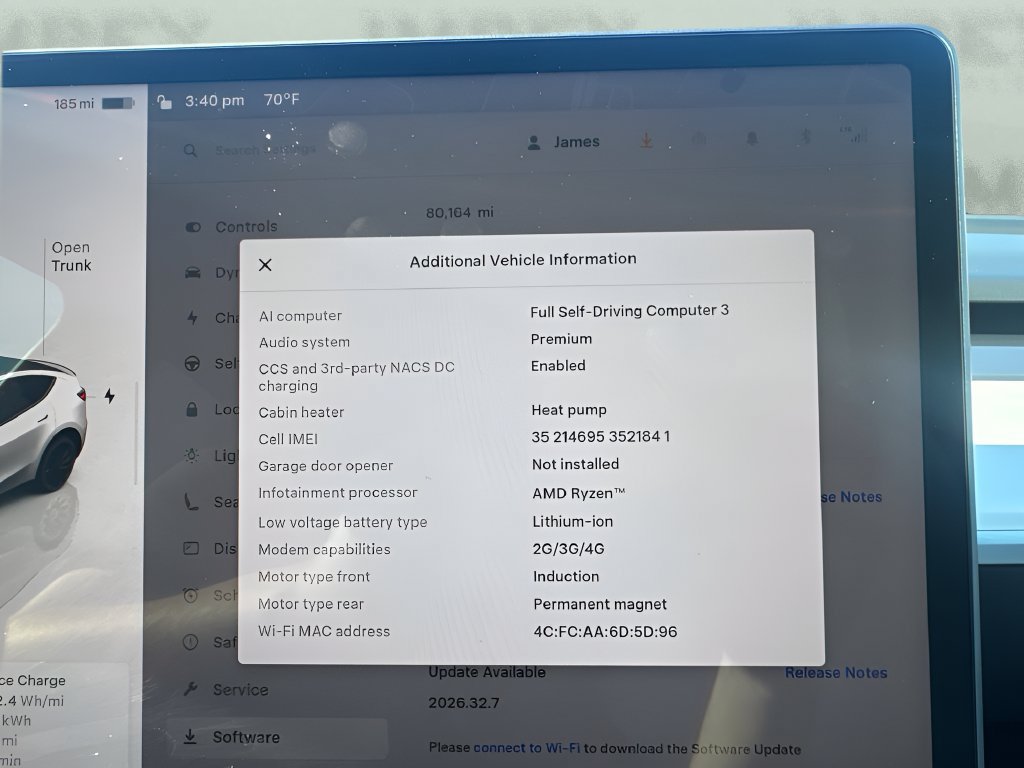Click the Search settings field

tap(265, 150)
